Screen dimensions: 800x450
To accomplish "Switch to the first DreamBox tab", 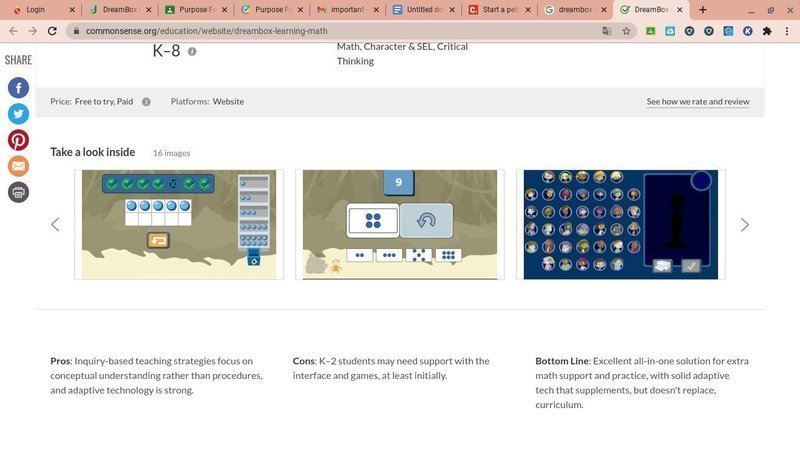I will pyautogui.click(x=119, y=10).
